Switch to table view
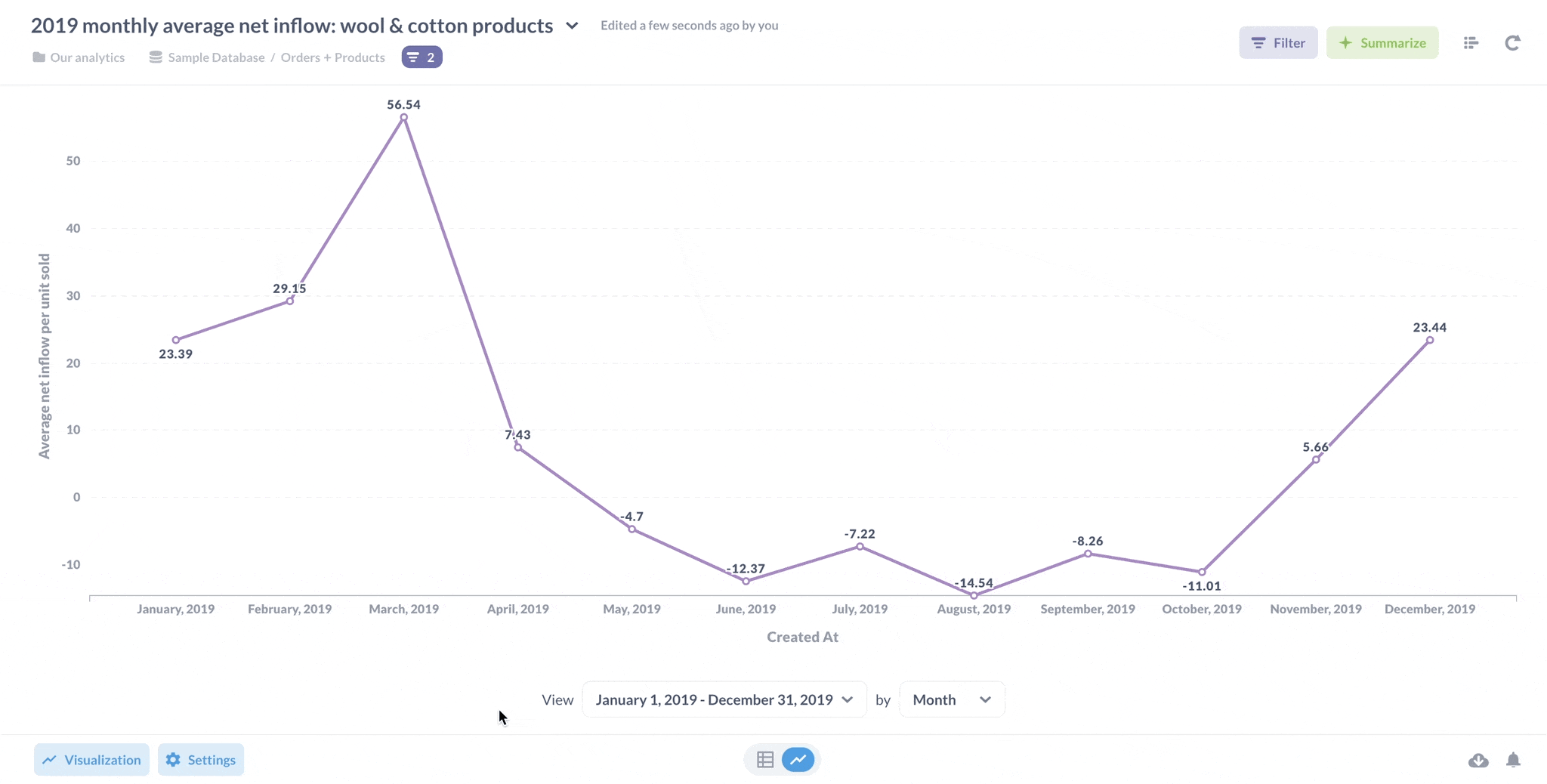The height and width of the screenshot is (784, 1547). (x=765, y=760)
